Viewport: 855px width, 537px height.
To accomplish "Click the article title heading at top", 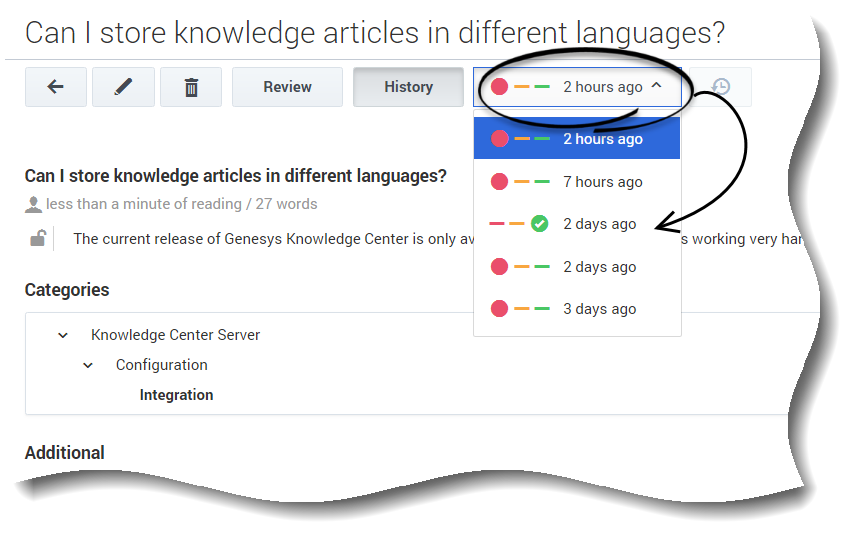I will click(374, 32).
